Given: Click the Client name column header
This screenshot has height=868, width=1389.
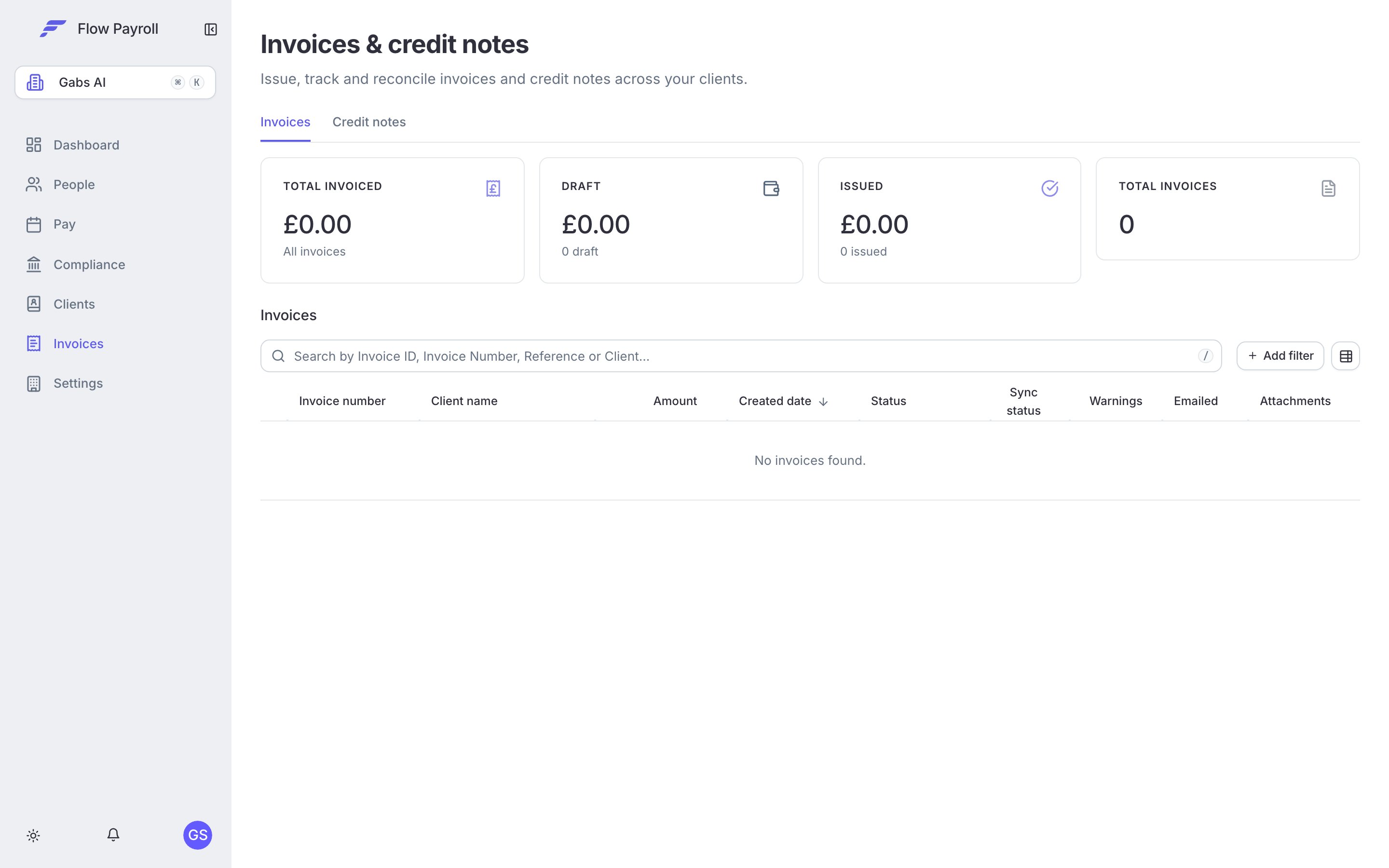Looking at the screenshot, I should 464,401.
